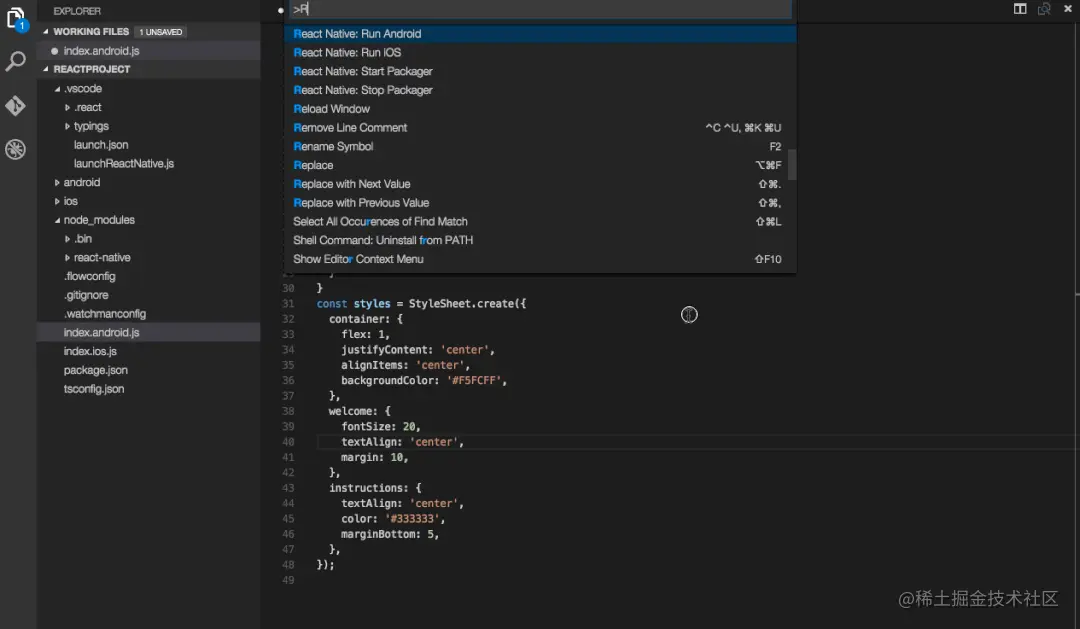Select Replace with Next Value

[540, 184]
